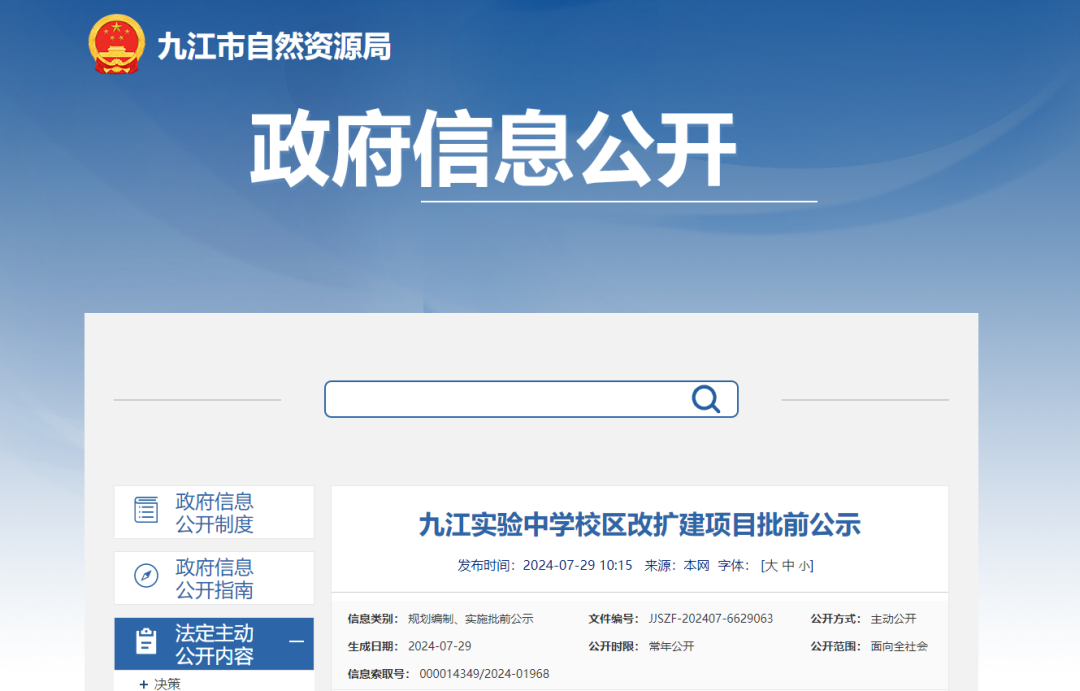Viewport: 1080px width, 691px height.
Task: Click the 公开范围 label
Action: coord(835,646)
